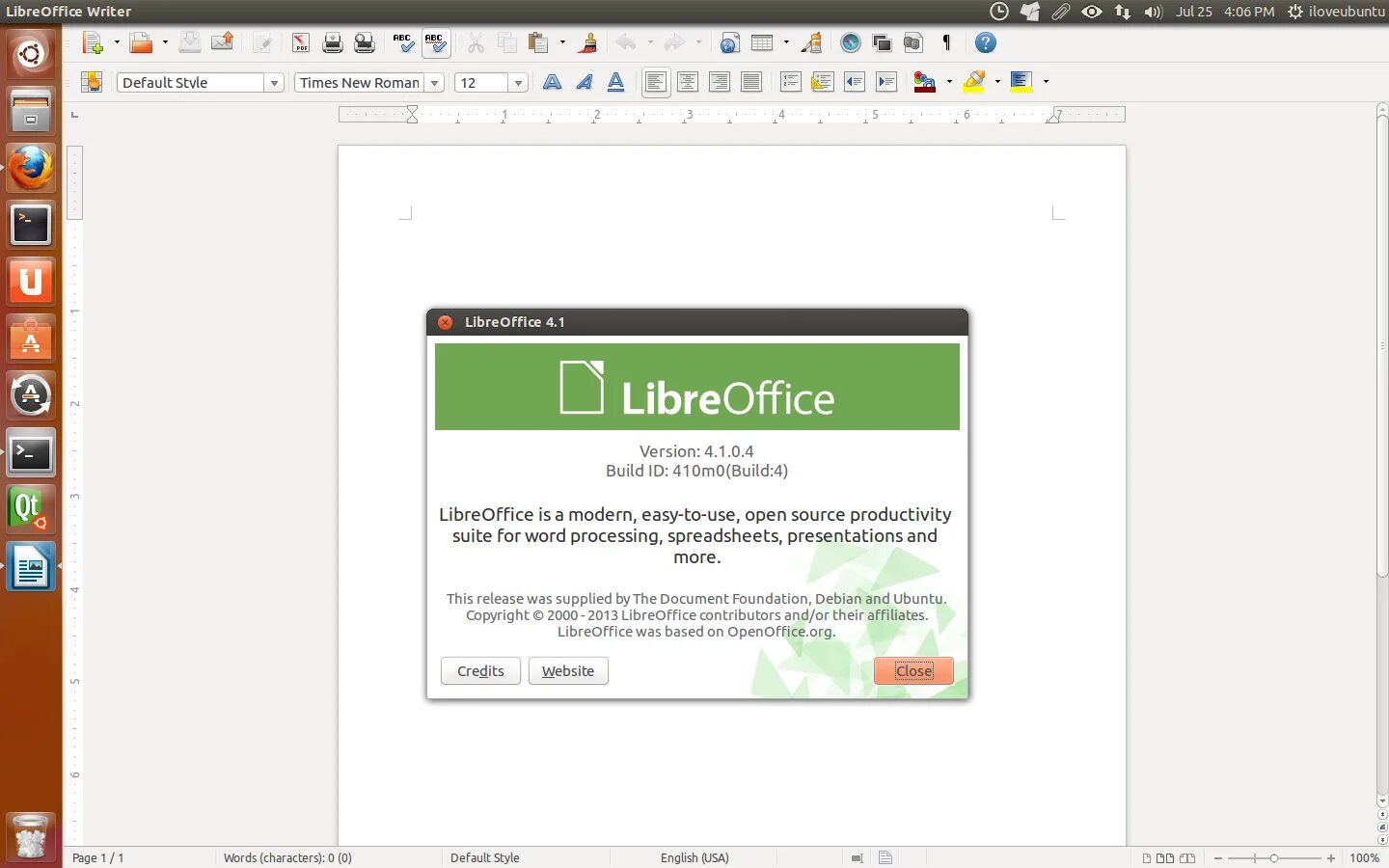Click the Open folder icon

pyautogui.click(x=142, y=42)
